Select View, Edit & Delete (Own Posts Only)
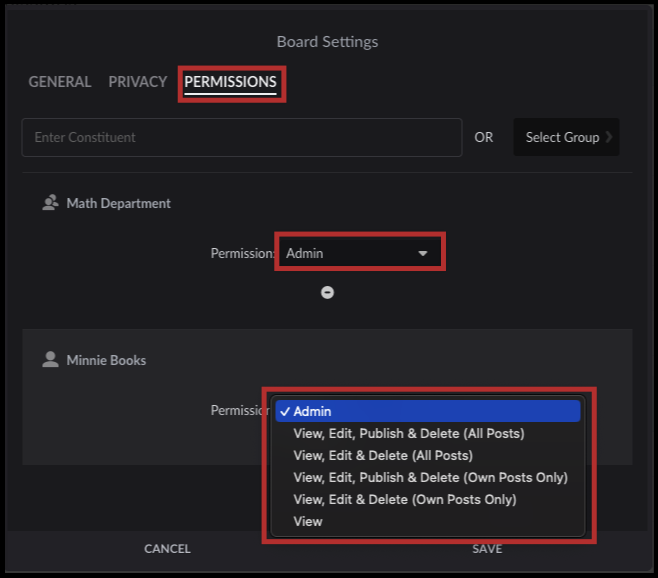 (x=405, y=500)
